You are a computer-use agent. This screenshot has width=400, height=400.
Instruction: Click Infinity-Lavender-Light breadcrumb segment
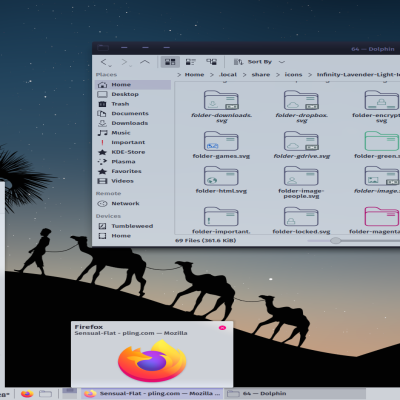[x=358, y=75]
